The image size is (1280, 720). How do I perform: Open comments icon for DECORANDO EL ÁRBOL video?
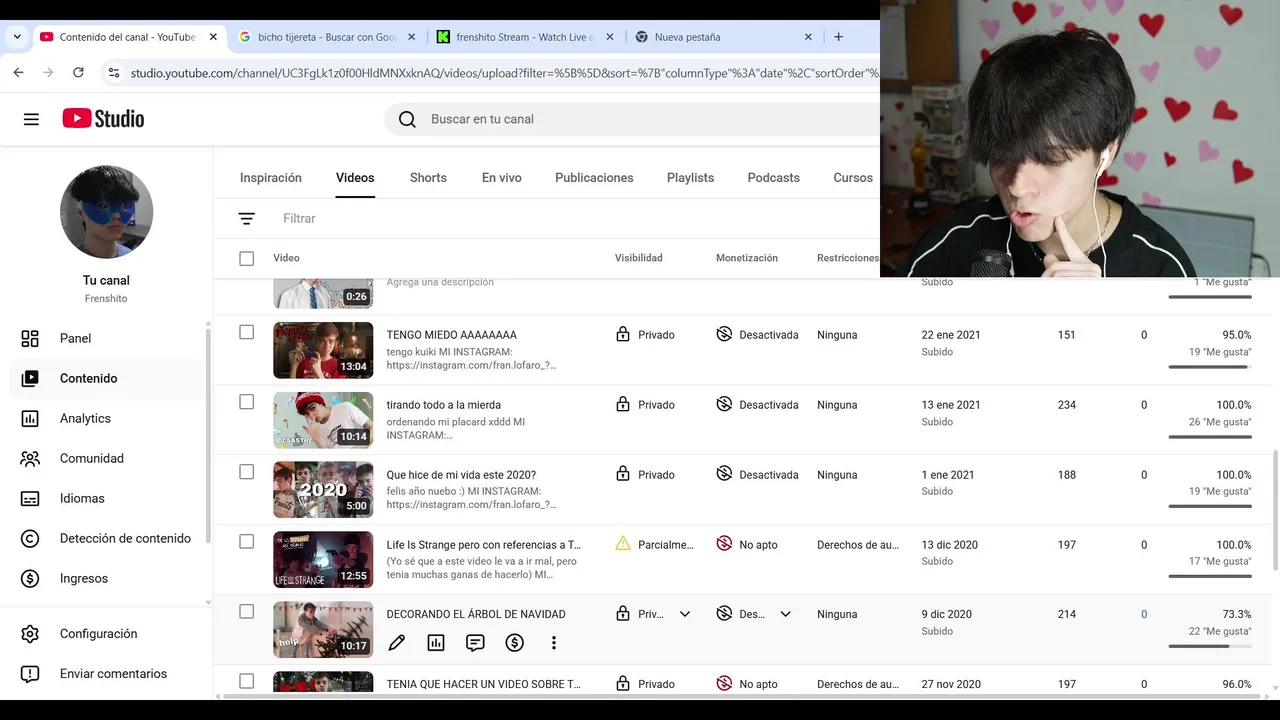click(475, 643)
